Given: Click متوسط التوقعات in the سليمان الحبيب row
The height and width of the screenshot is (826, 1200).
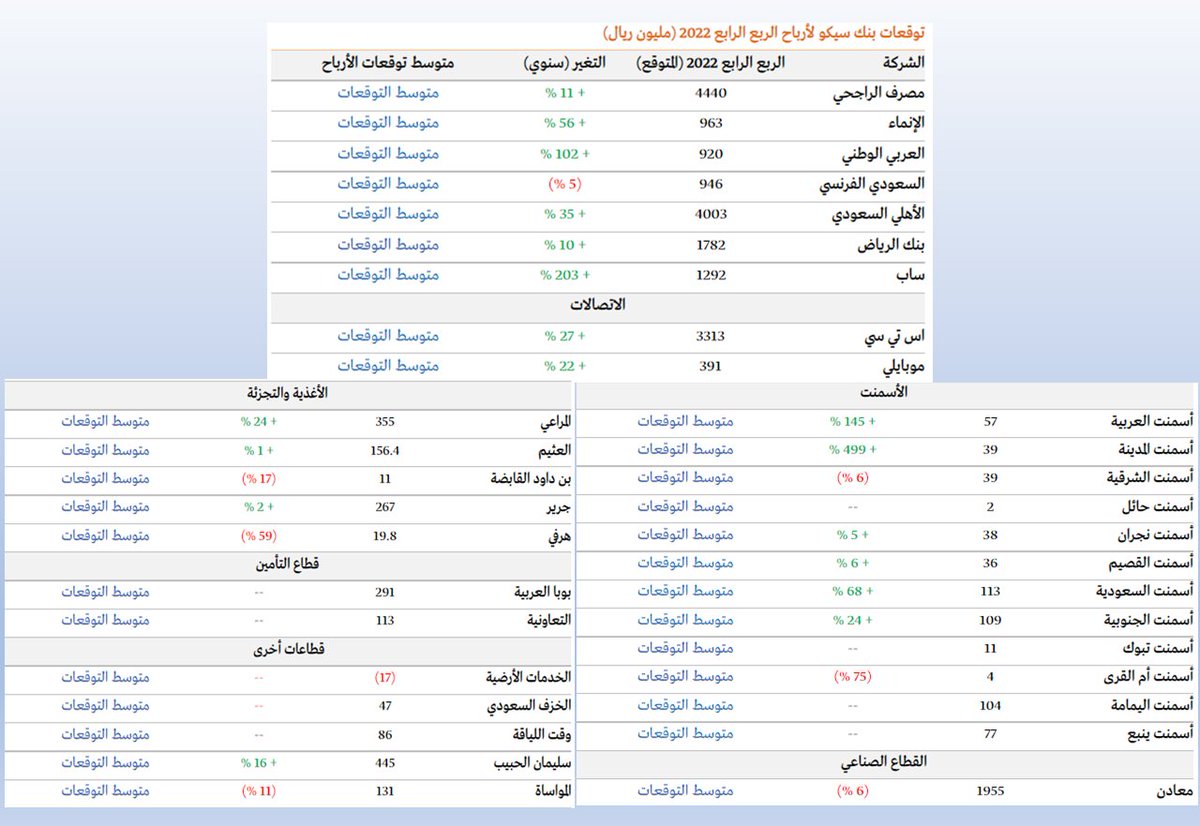Looking at the screenshot, I should (x=103, y=762).
